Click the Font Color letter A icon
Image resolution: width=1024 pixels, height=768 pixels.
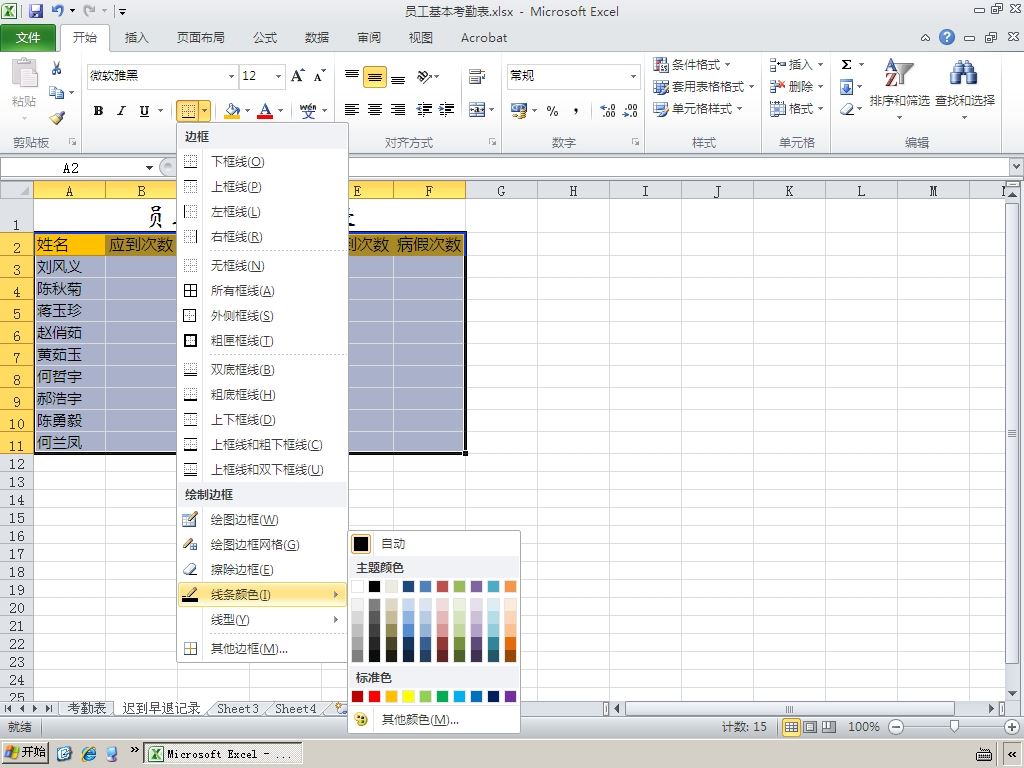click(264, 110)
